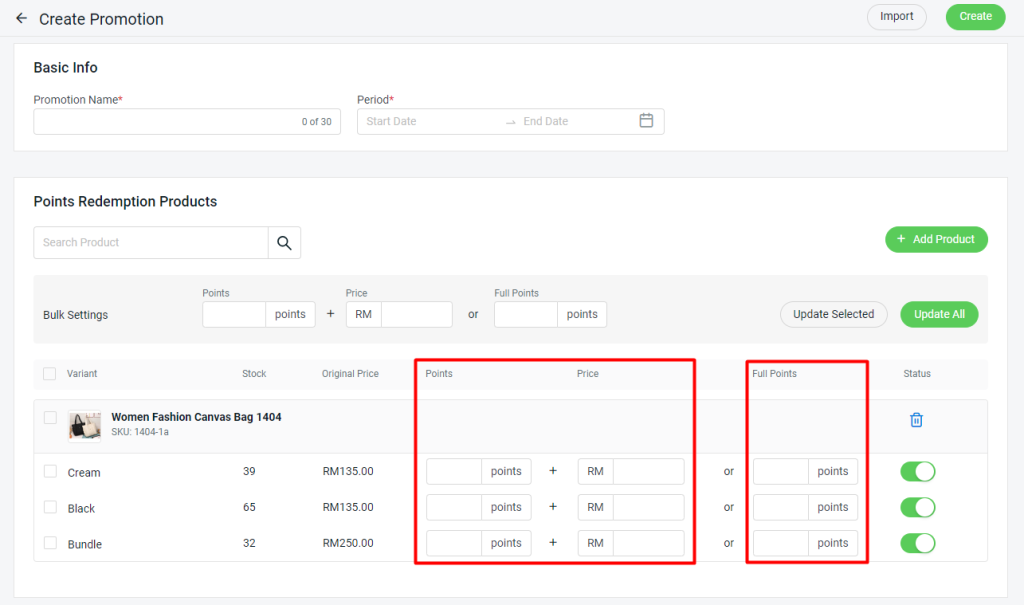Turn off Bundle variant status switch
Image resolution: width=1024 pixels, height=605 pixels.
click(918, 543)
